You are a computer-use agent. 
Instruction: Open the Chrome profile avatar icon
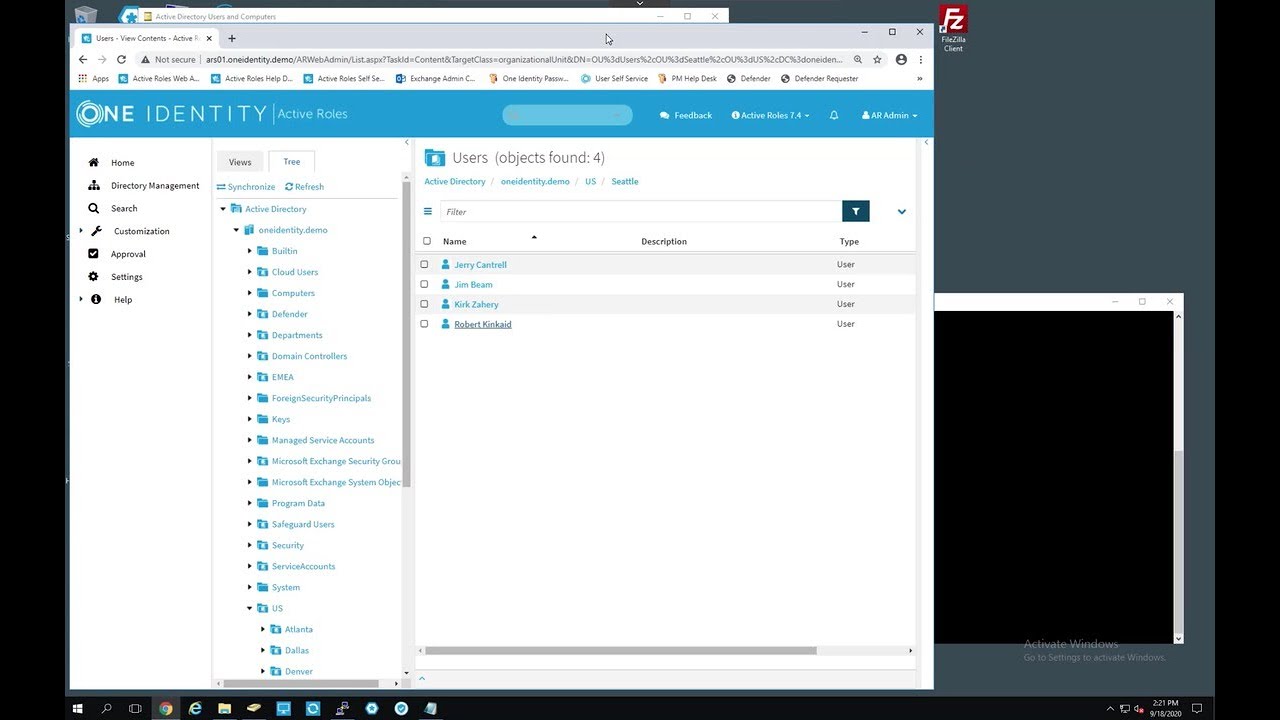coord(901,59)
